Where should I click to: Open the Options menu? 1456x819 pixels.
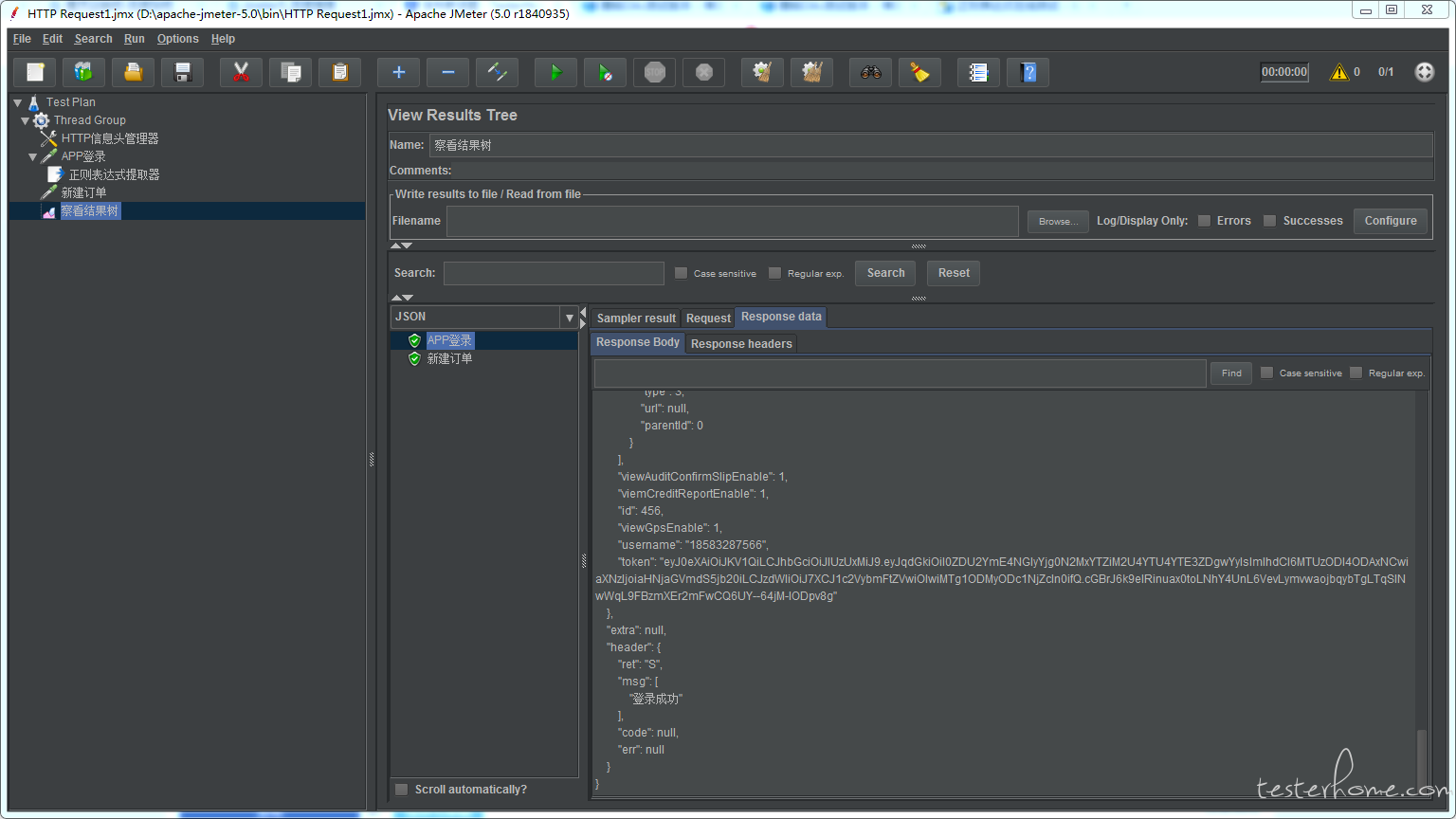[x=177, y=39]
